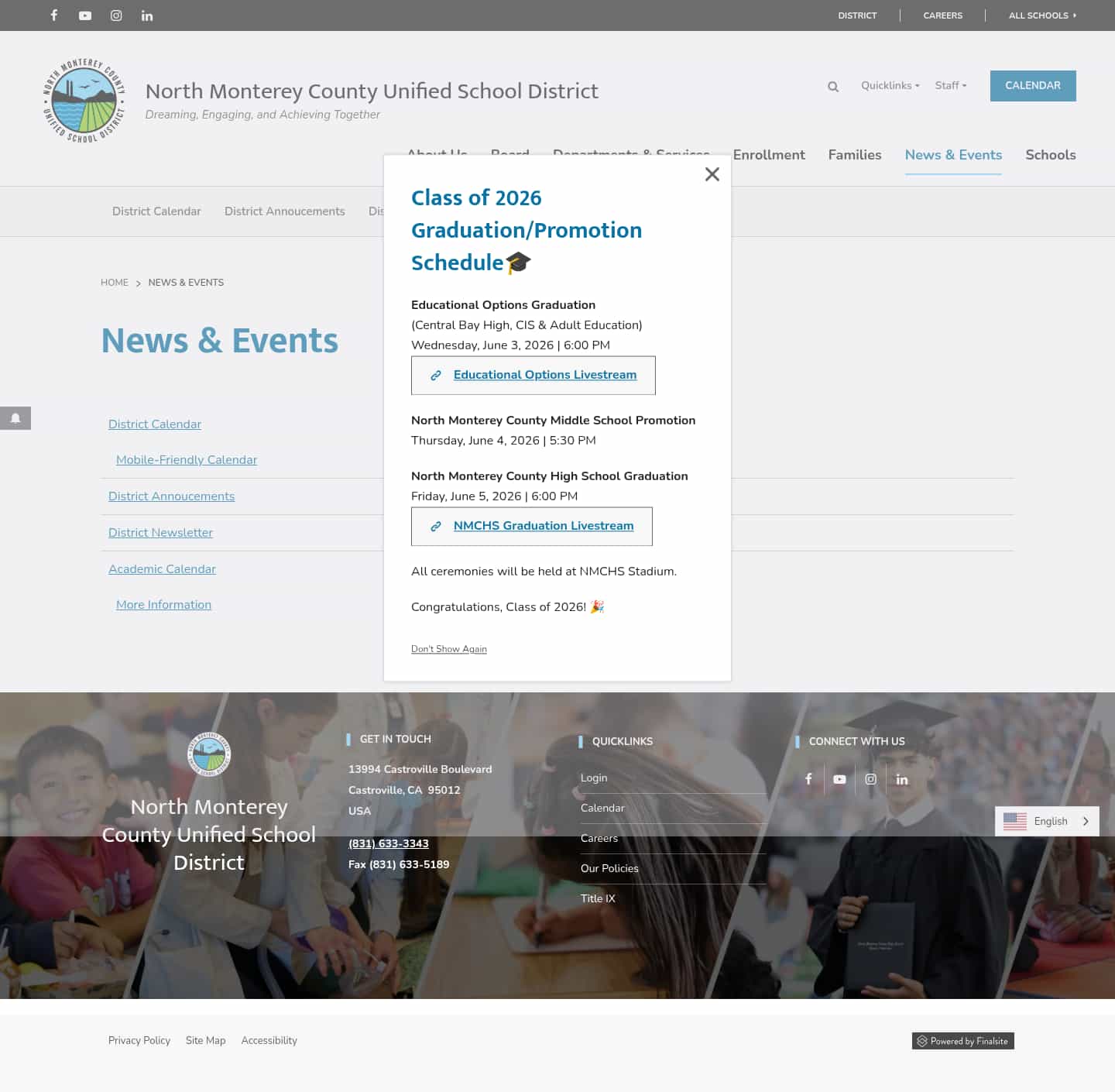Open Privacy Policy link

(x=139, y=1040)
